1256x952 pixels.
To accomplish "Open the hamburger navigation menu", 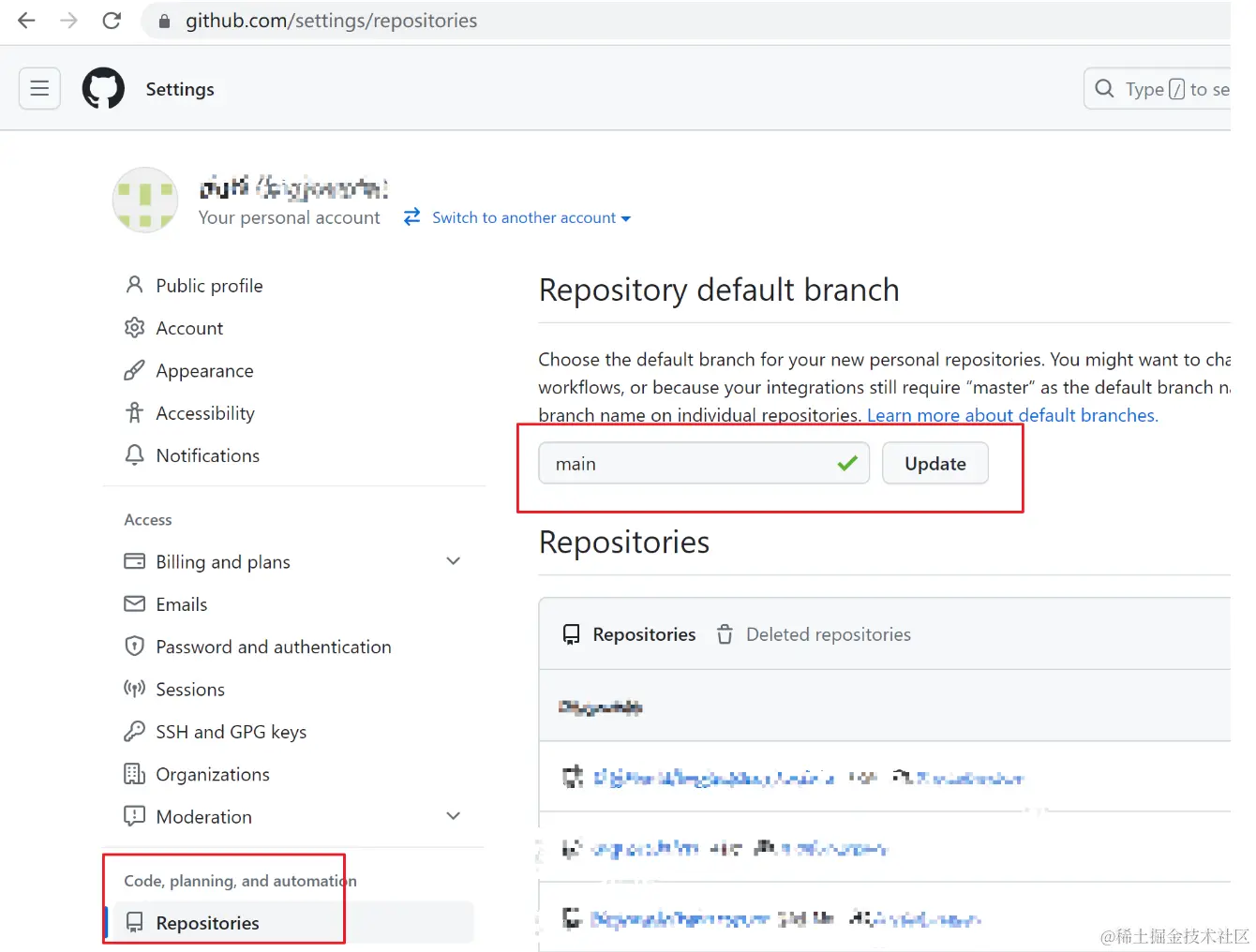I will (x=39, y=89).
